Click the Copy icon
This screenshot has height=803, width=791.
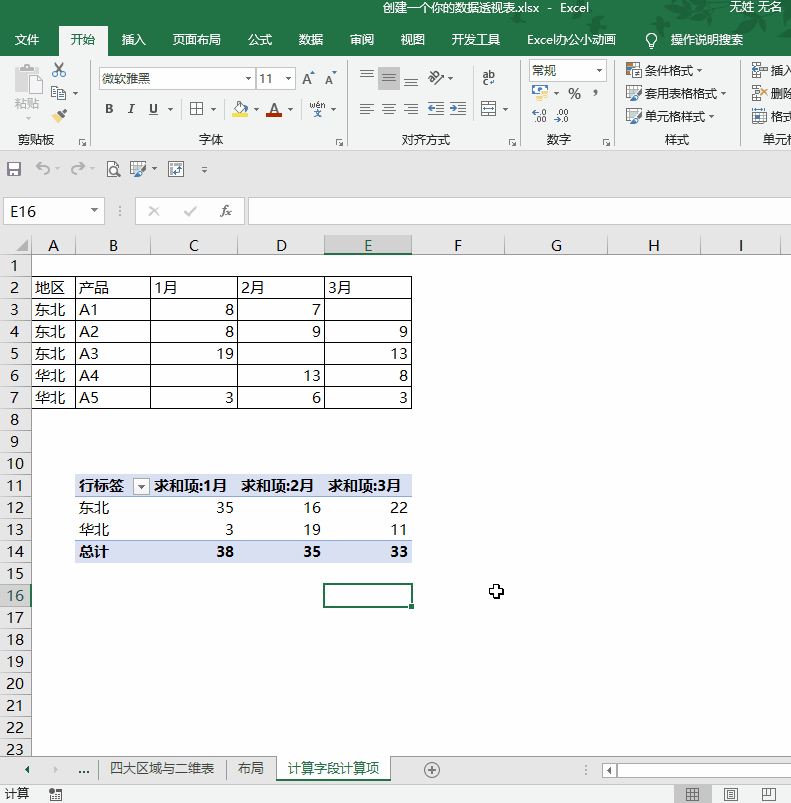pos(58,93)
